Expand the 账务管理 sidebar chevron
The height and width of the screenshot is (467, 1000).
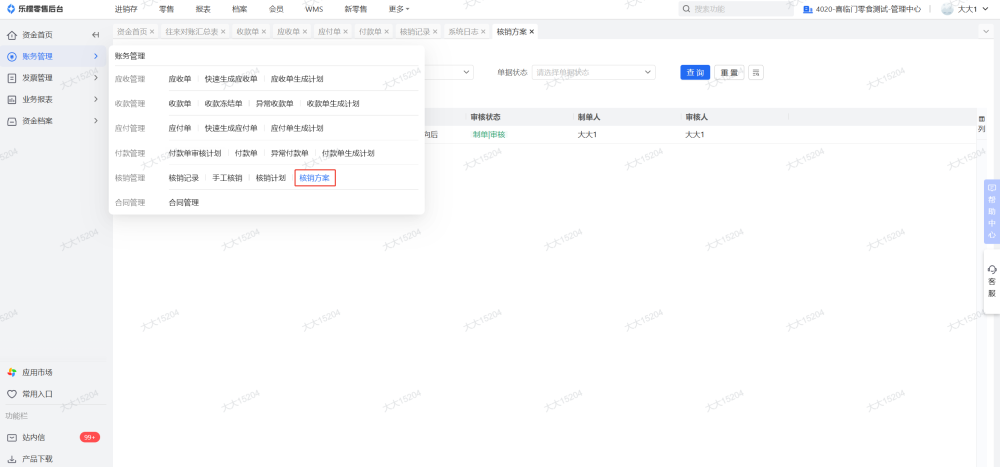pyautogui.click(x=96, y=56)
